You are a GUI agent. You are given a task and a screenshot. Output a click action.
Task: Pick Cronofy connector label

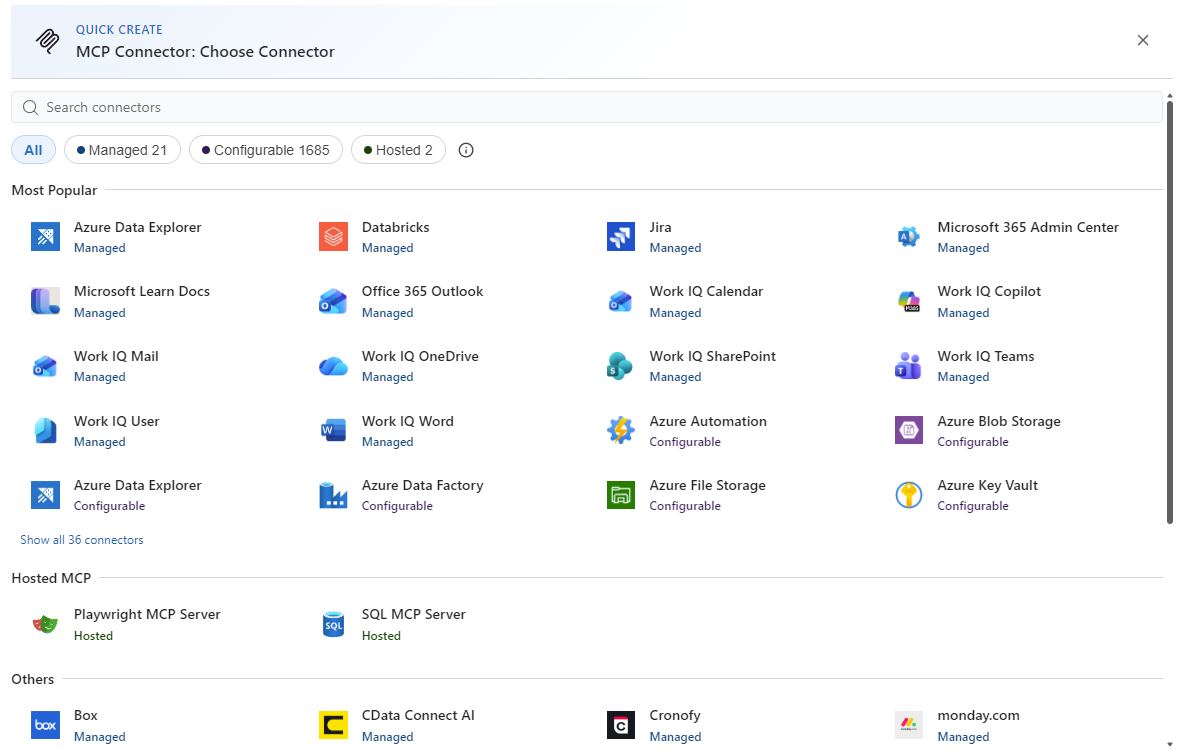(674, 715)
